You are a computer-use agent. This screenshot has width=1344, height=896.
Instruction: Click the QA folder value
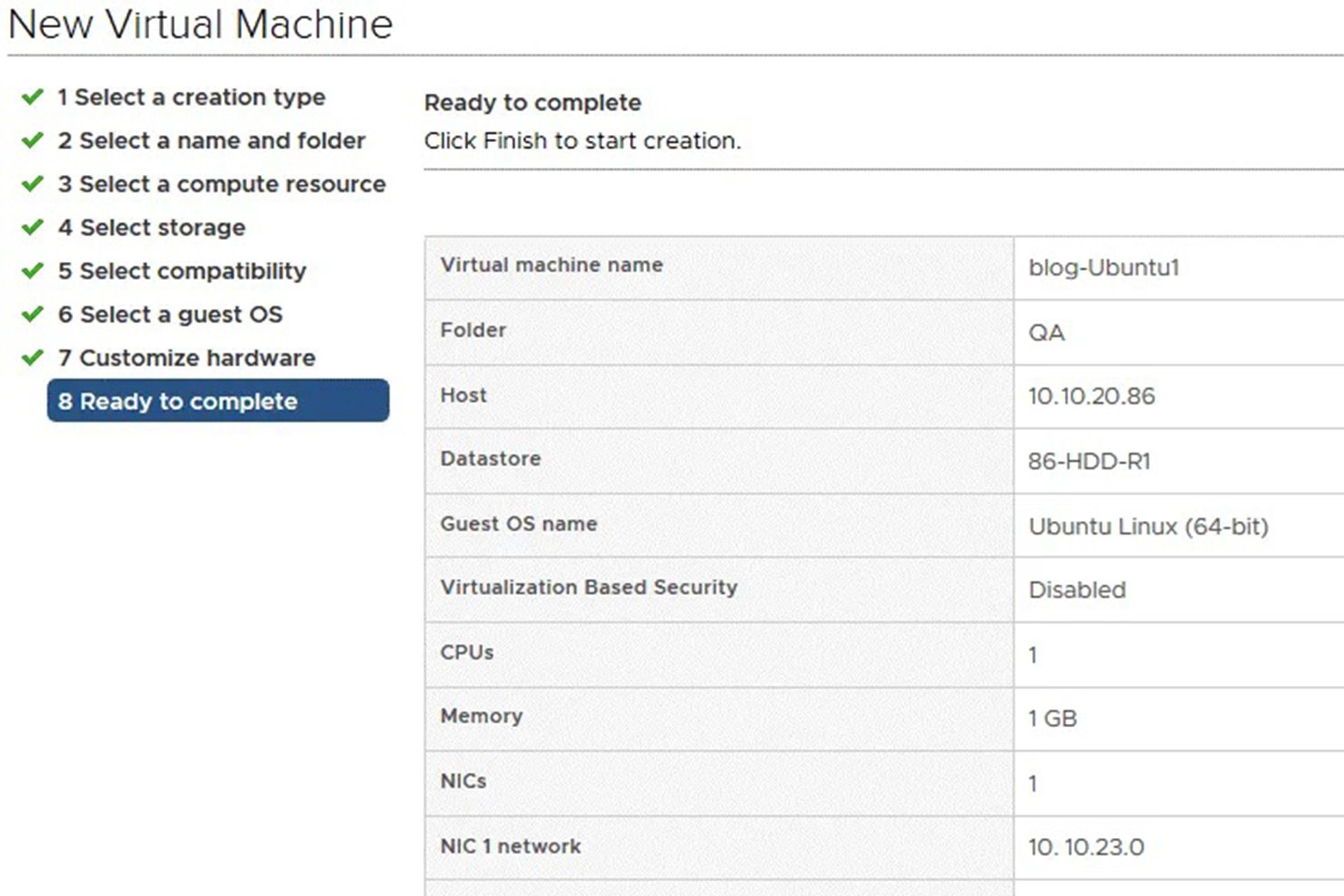tap(1046, 332)
